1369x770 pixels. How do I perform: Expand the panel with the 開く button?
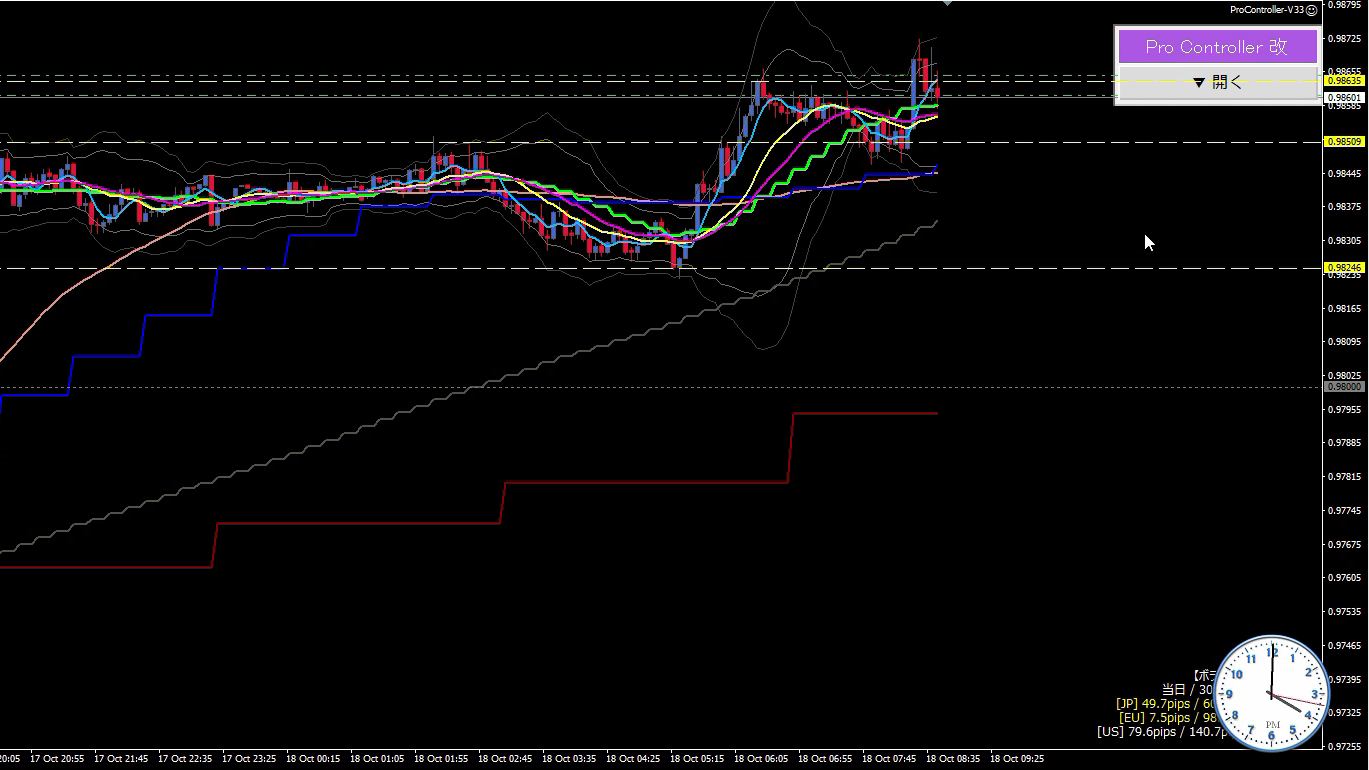[1217, 82]
